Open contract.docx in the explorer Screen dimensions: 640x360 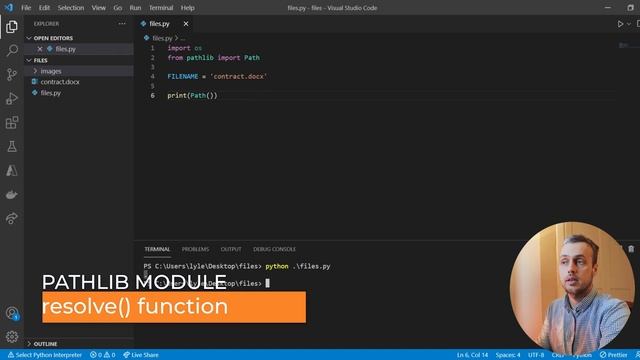pyautogui.click(x=60, y=82)
